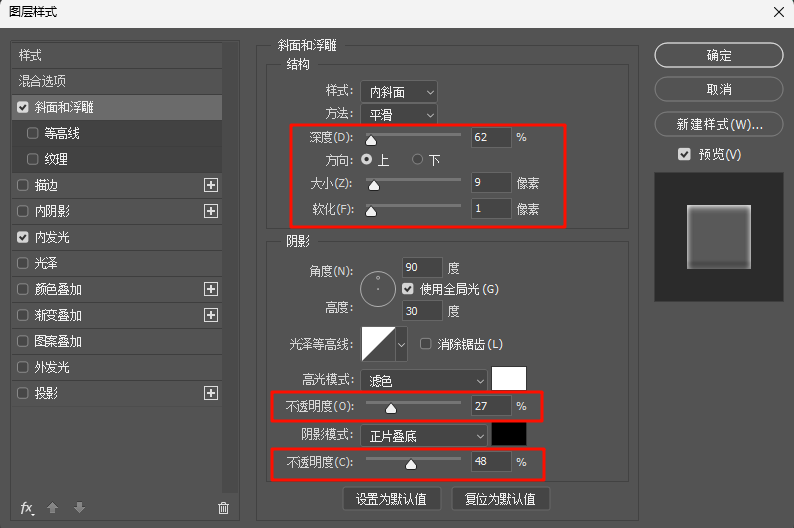794x528 pixels.
Task: Click the 深度 value field showing 62
Action: click(491, 137)
